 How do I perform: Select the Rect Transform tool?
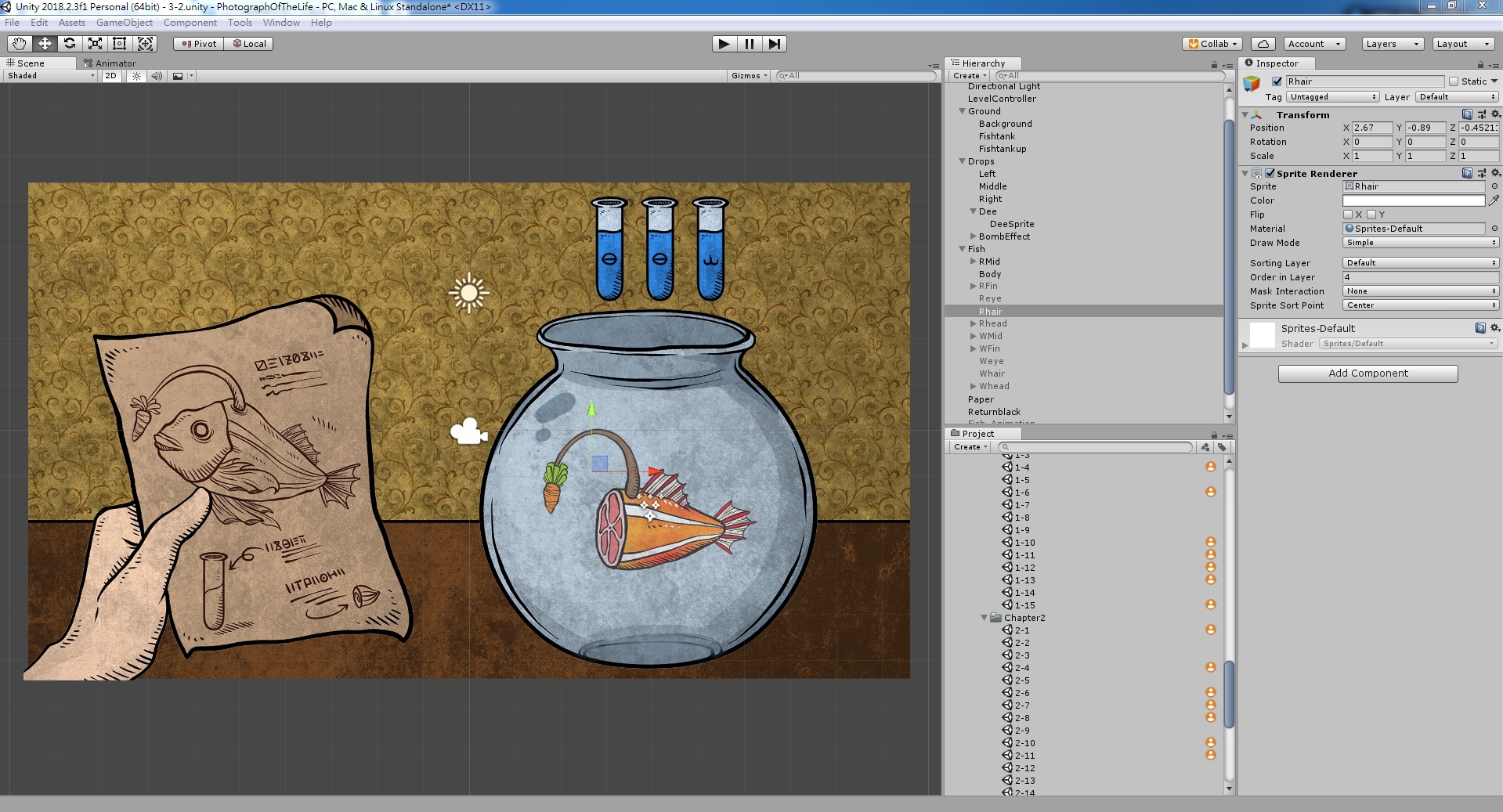click(120, 44)
